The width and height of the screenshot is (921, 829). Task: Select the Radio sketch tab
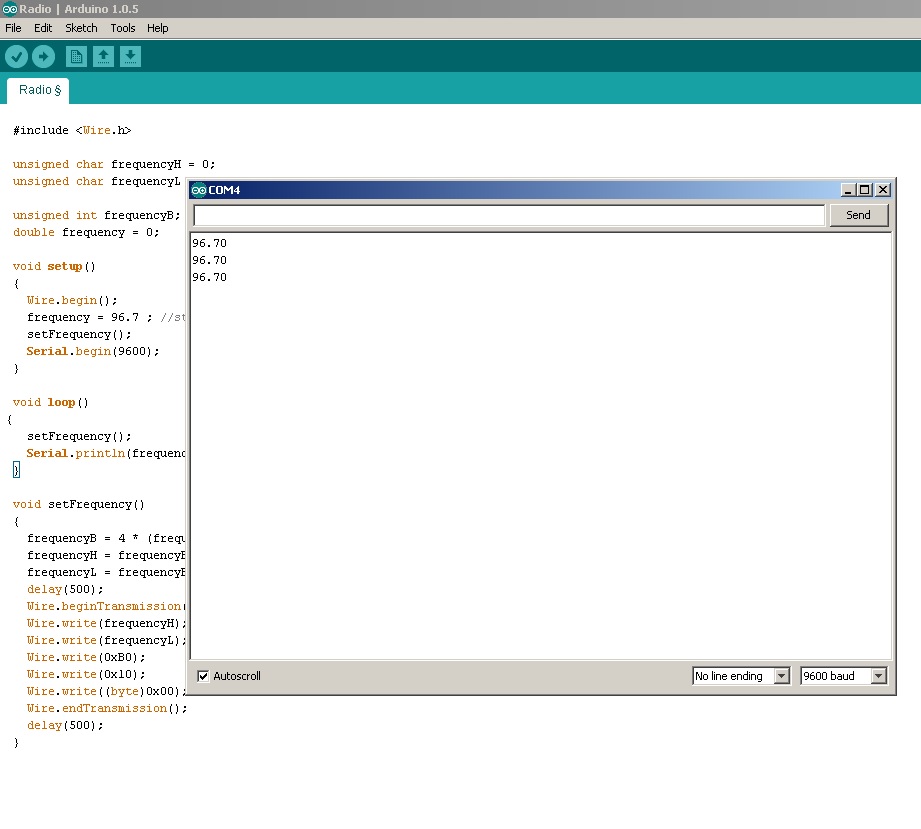click(38, 90)
